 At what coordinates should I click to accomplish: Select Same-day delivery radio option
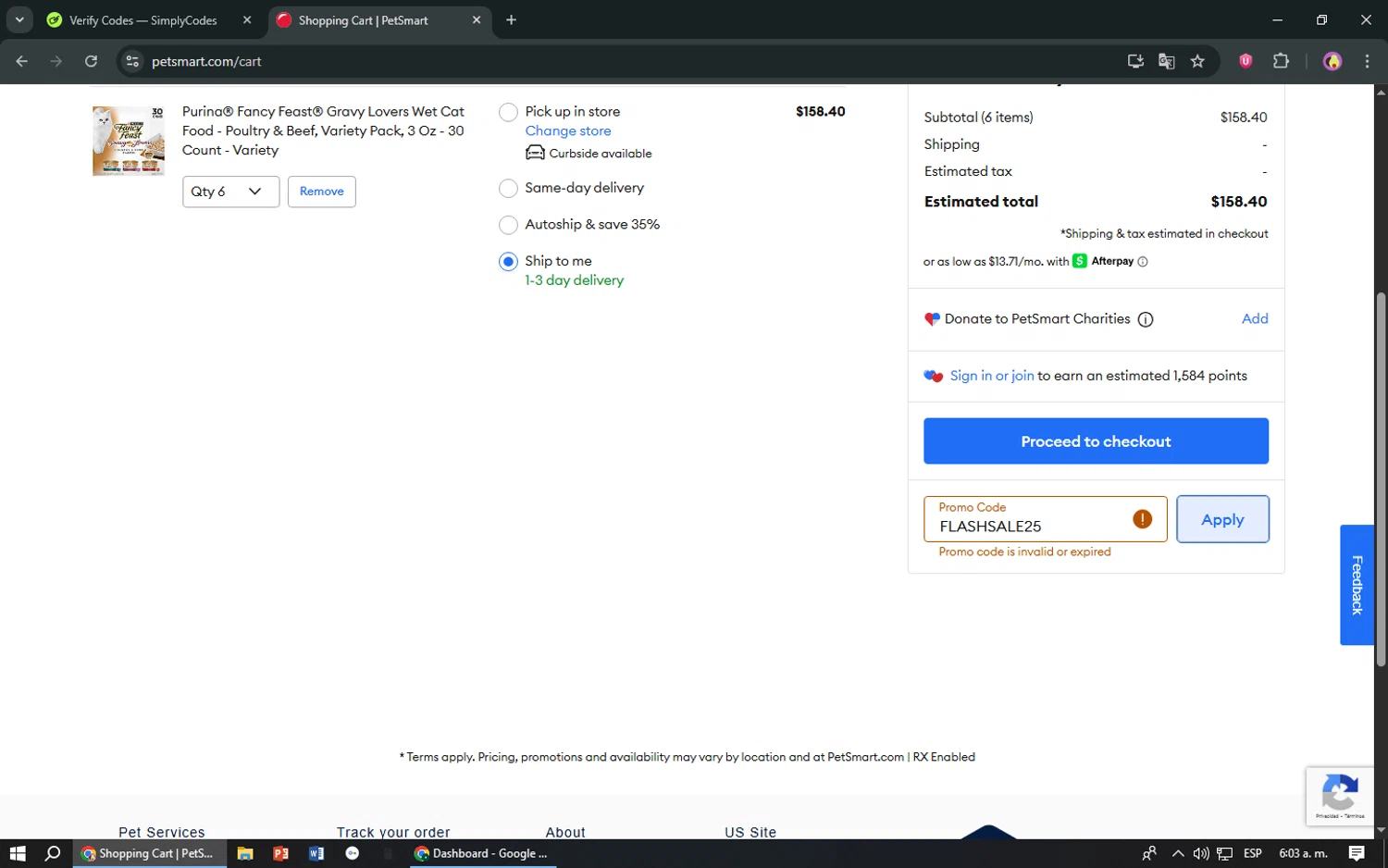(x=508, y=189)
